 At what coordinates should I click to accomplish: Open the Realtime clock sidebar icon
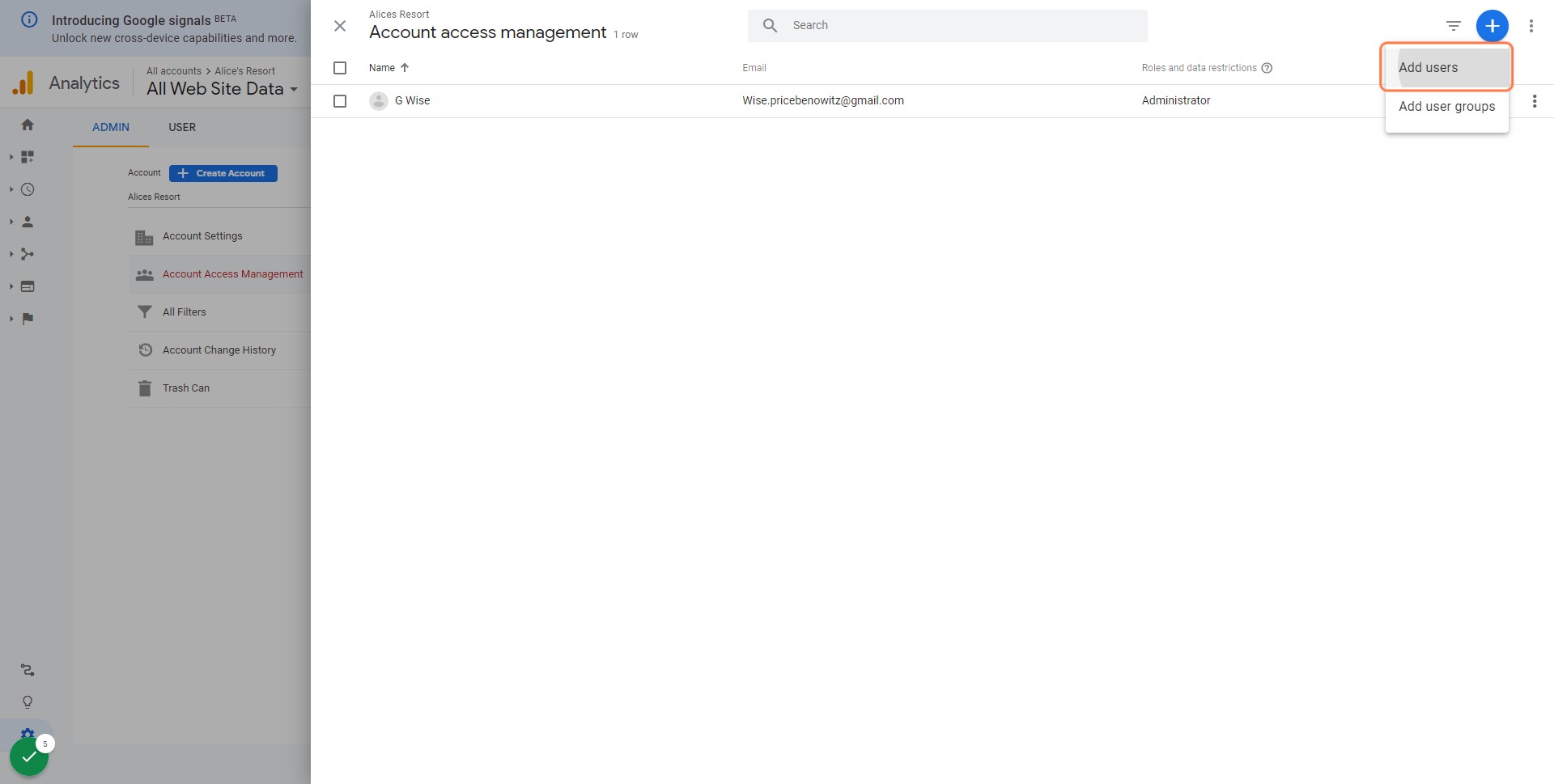click(28, 189)
